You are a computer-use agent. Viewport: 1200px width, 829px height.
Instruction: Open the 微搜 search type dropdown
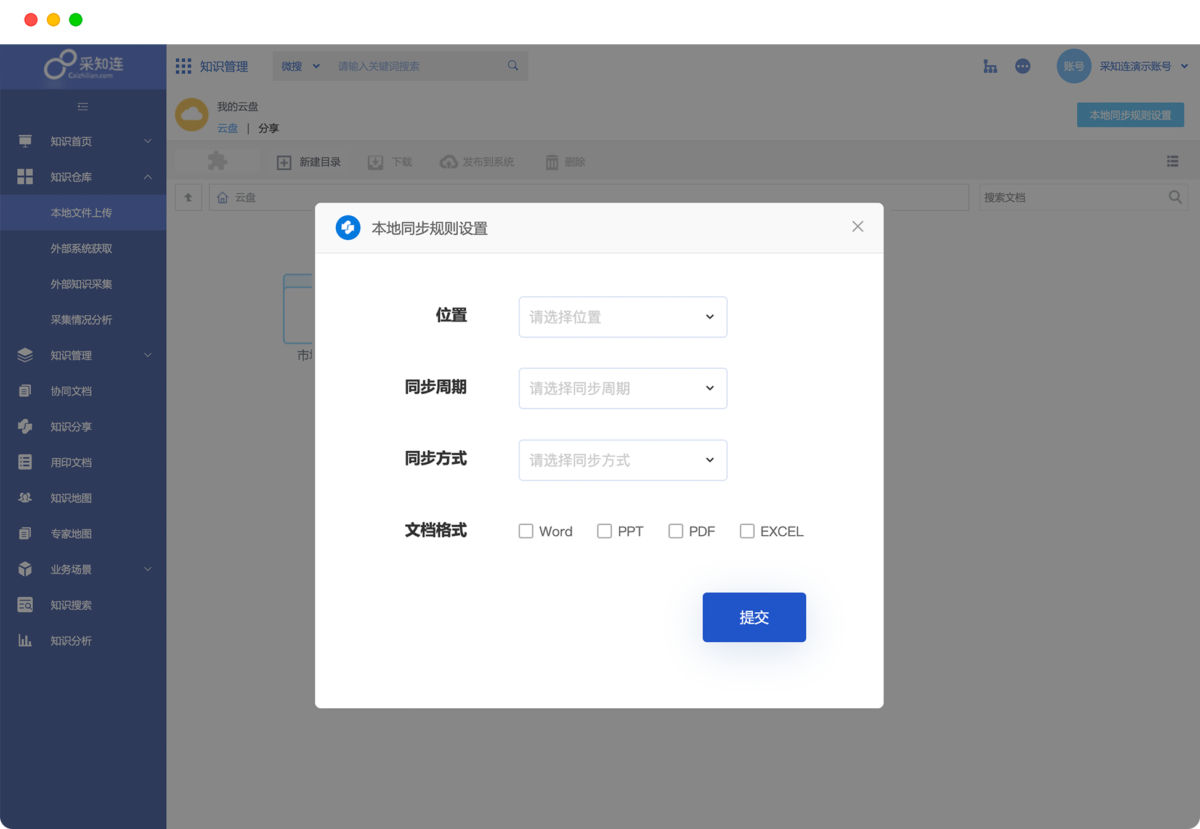pos(300,66)
